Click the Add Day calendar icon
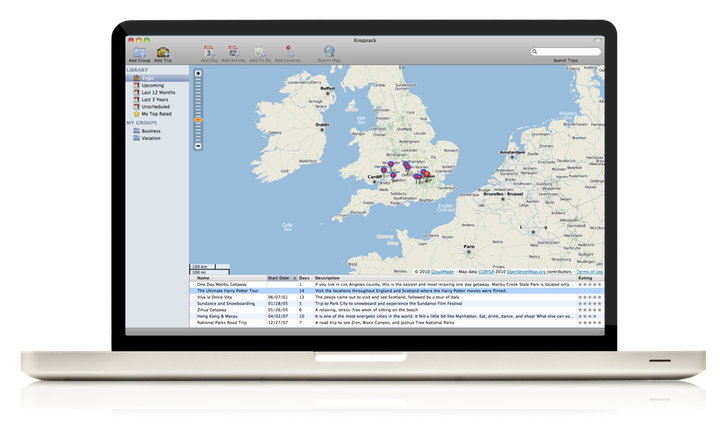This screenshot has height=428, width=722. click(x=209, y=52)
